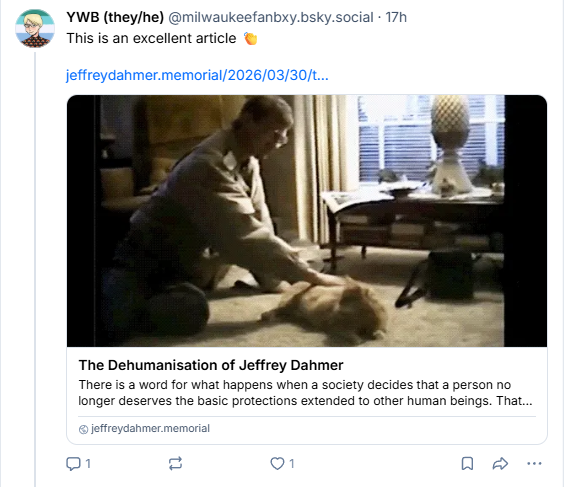The height and width of the screenshot is (487, 565).
Task: Open the three-dot more options menu
Action: point(534,464)
